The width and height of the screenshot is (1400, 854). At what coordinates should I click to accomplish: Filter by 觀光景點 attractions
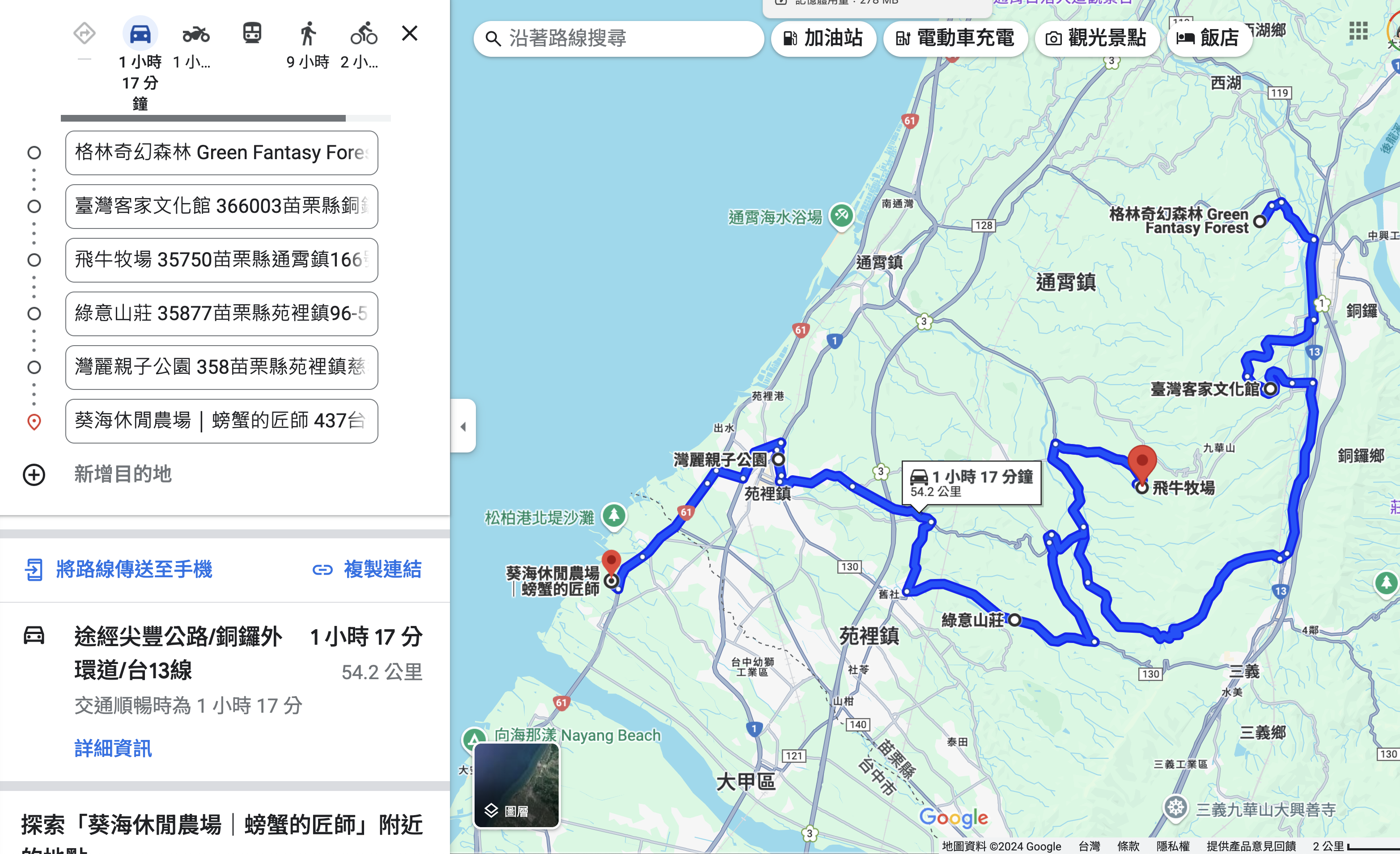click(x=1097, y=38)
